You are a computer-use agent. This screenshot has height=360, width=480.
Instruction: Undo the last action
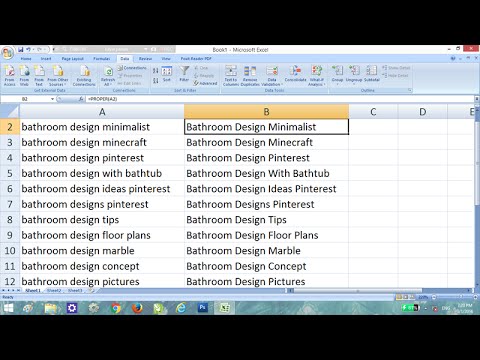click(29, 50)
